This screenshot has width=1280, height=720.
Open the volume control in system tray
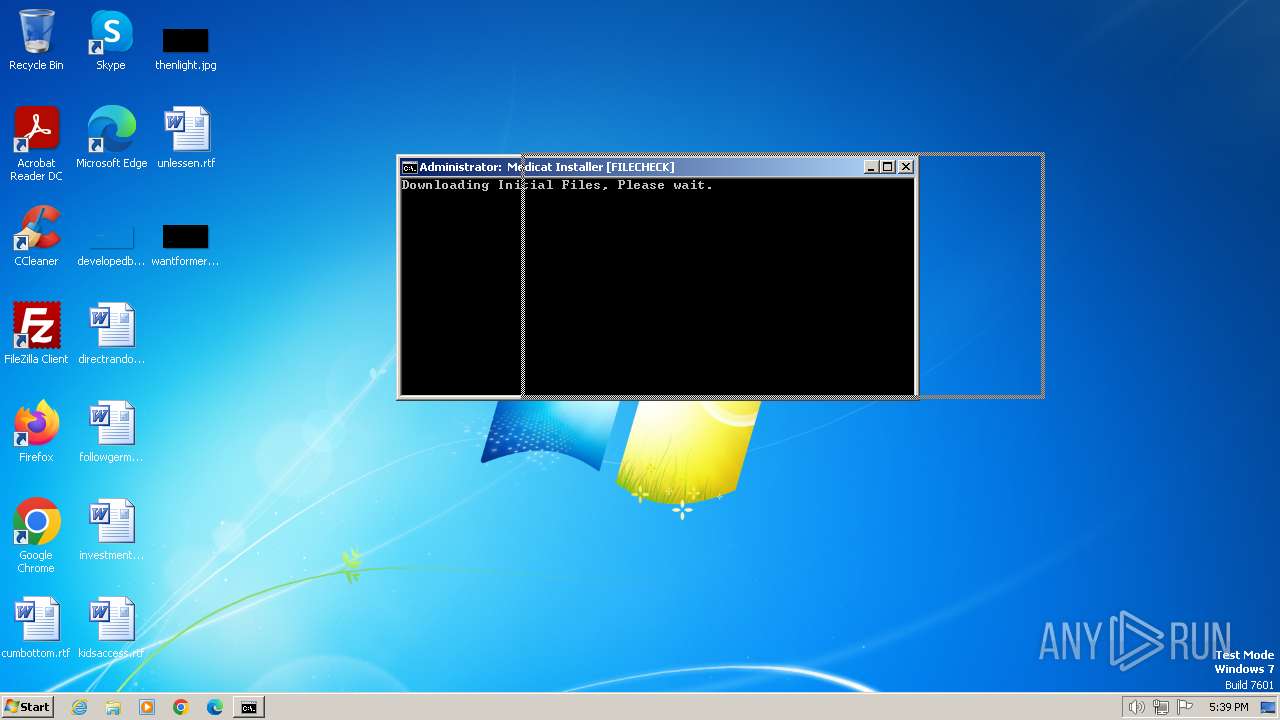click(x=1137, y=707)
